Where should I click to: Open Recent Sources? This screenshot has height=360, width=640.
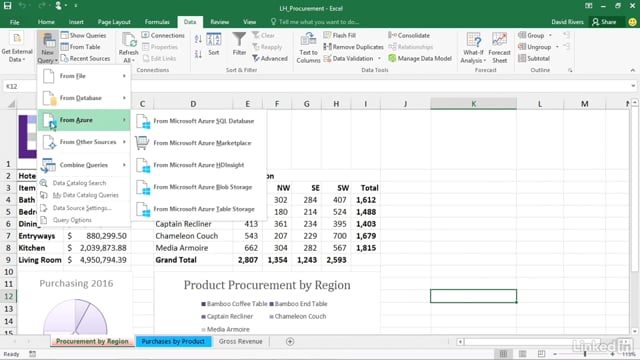point(85,58)
